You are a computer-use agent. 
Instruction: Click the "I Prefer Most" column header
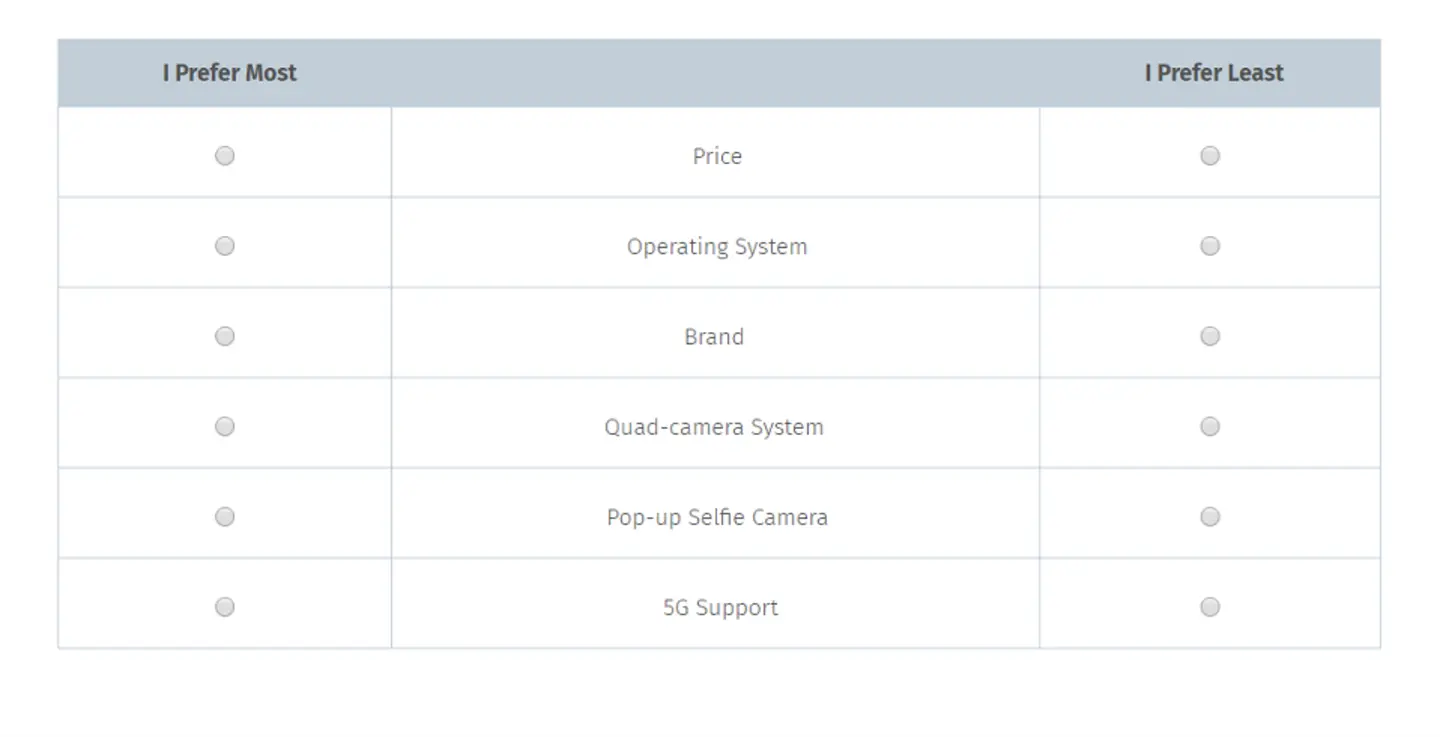230,73
